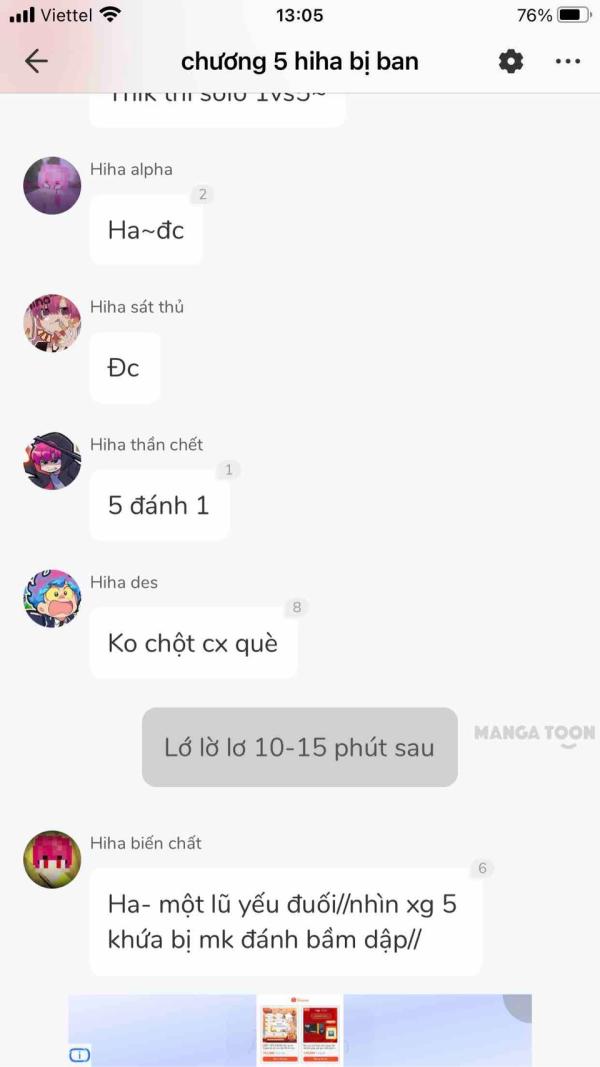Select the 'Ko chột cx què' bubble
This screenshot has height=1067, width=600.
(193, 643)
